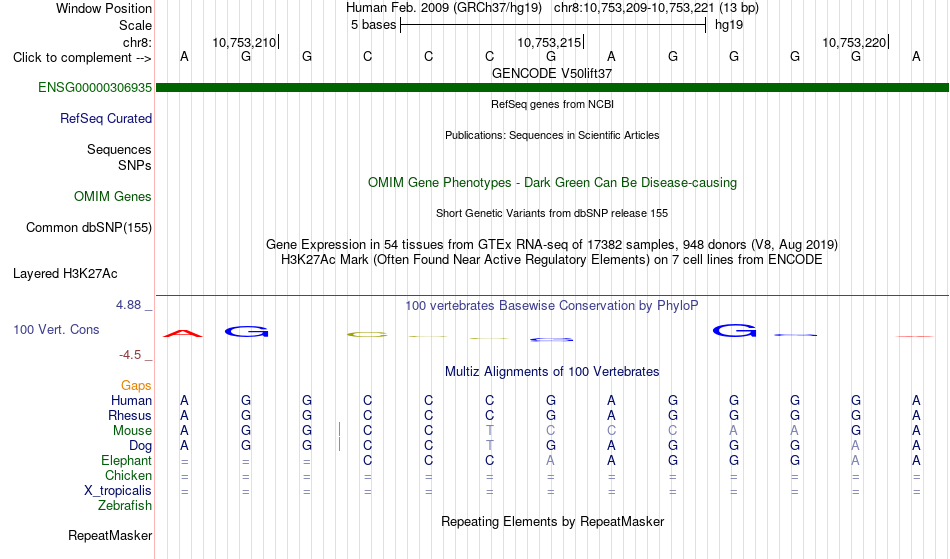Click the Mouse species label
The height and width of the screenshot is (559, 950).
point(133,431)
